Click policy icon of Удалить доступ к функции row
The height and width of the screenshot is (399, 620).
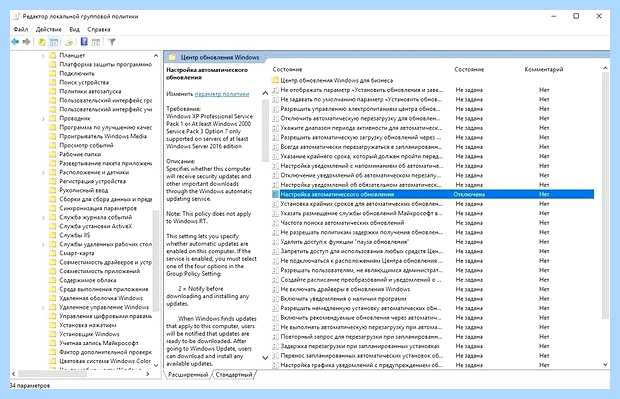pos(276,242)
